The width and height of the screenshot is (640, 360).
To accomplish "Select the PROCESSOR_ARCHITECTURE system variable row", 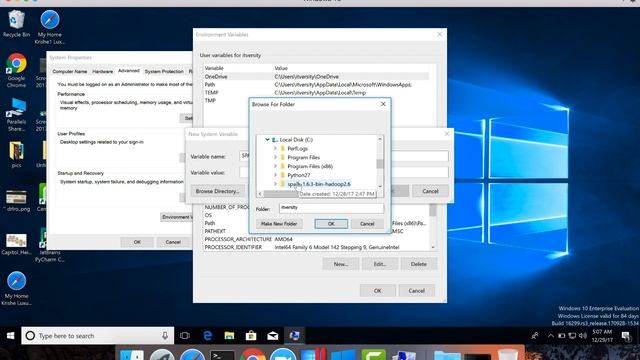I will pos(316,239).
